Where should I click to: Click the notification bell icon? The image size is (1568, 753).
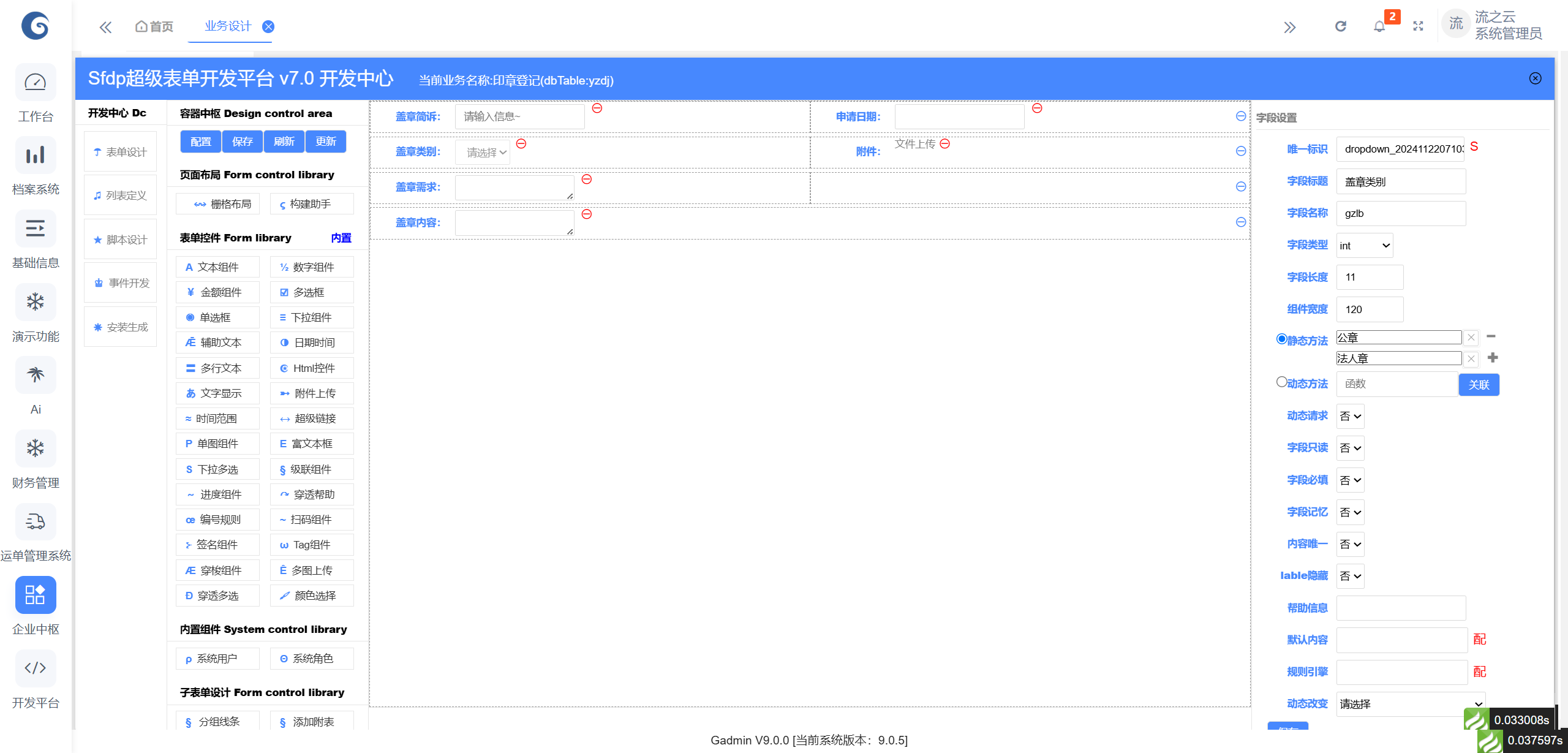point(1379,26)
